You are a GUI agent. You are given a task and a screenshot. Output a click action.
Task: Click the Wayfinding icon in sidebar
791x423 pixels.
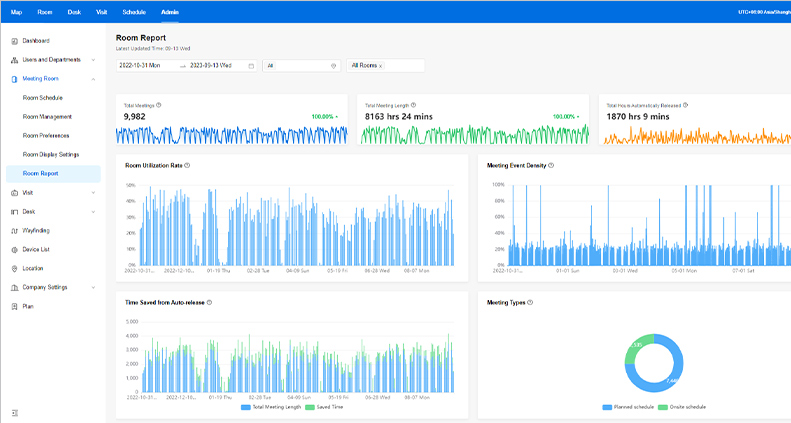coord(13,230)
